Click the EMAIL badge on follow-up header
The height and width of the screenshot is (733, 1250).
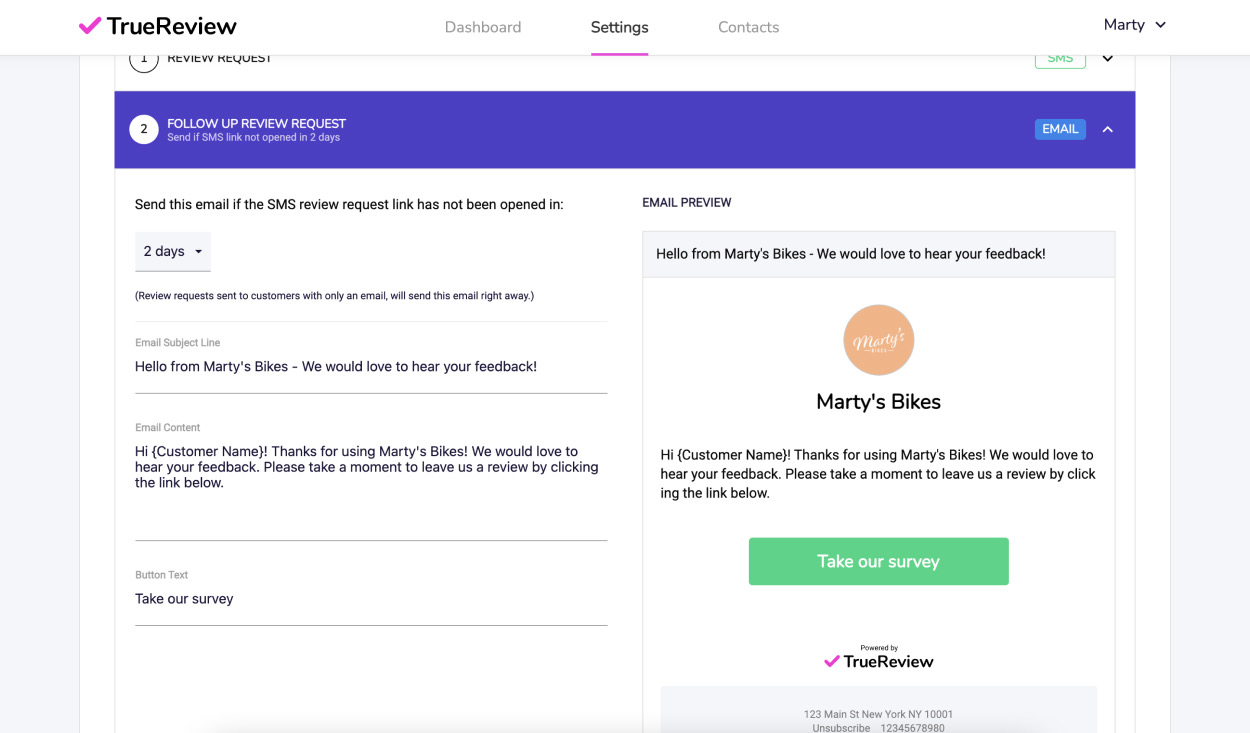[1060, 129]
